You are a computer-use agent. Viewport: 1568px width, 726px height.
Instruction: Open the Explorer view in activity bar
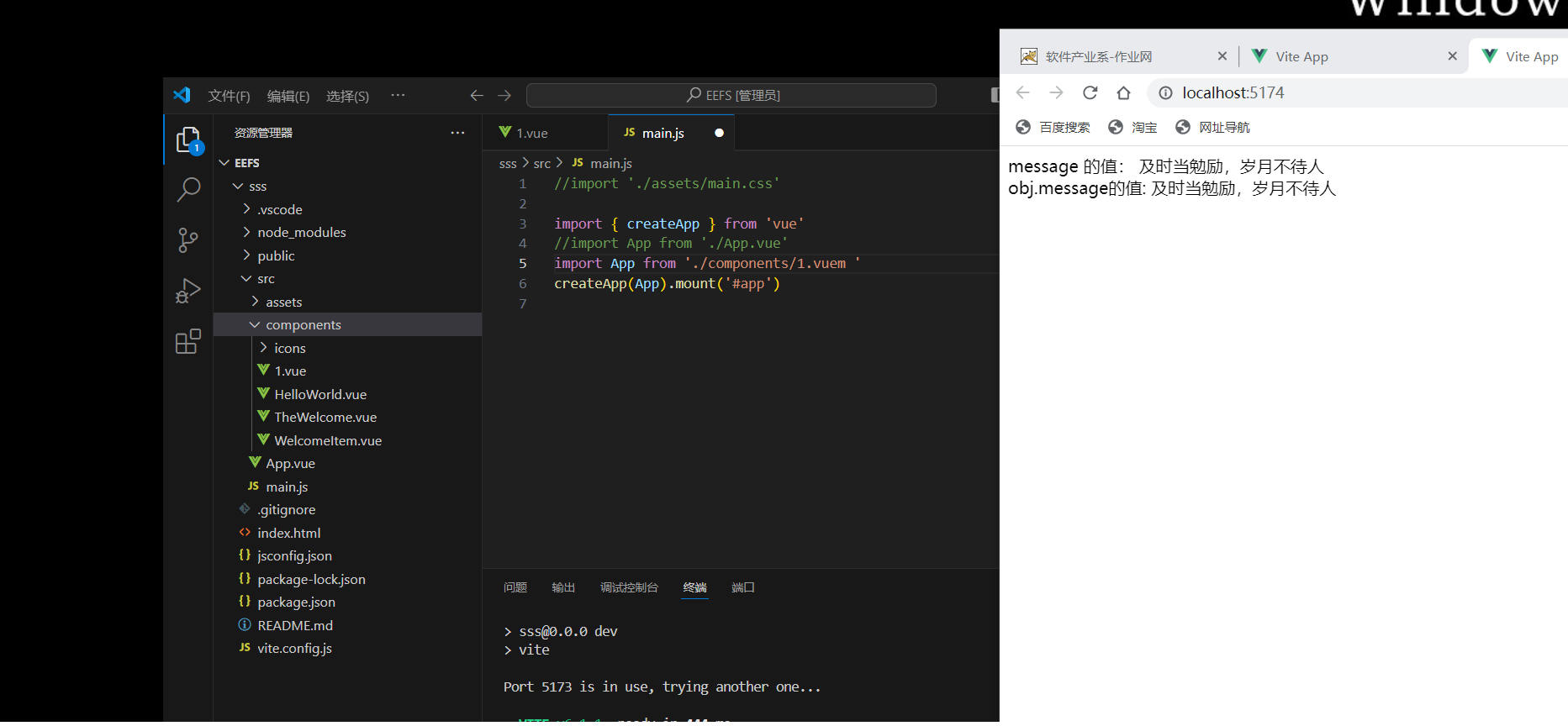point(188,140)
